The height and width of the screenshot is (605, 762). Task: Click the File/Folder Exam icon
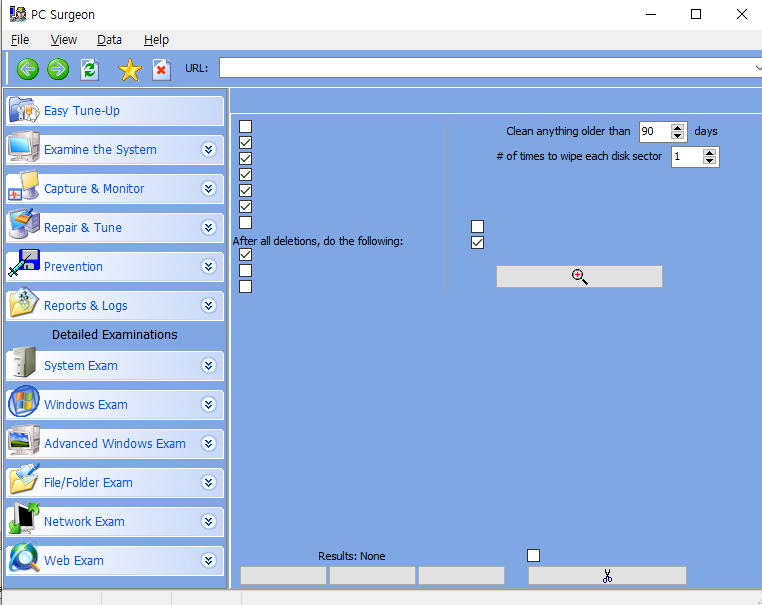24,479
